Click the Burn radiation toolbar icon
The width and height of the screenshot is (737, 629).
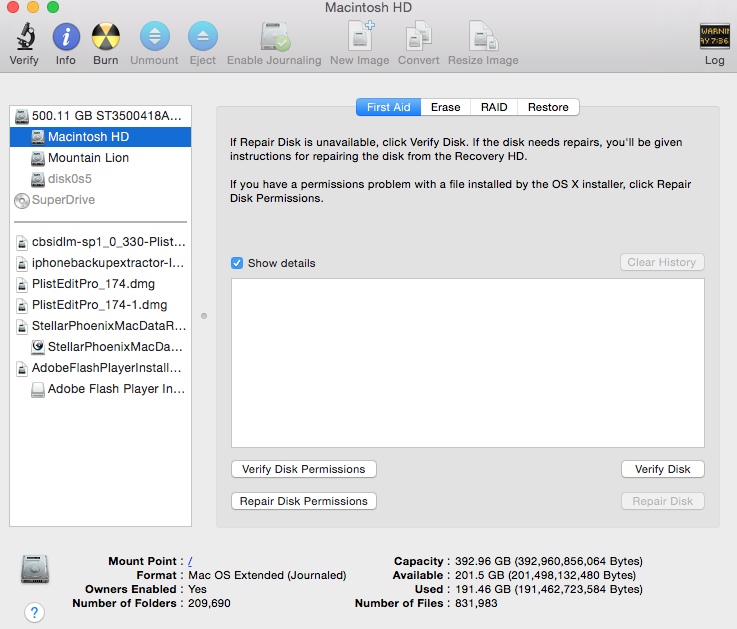point(106,36)
